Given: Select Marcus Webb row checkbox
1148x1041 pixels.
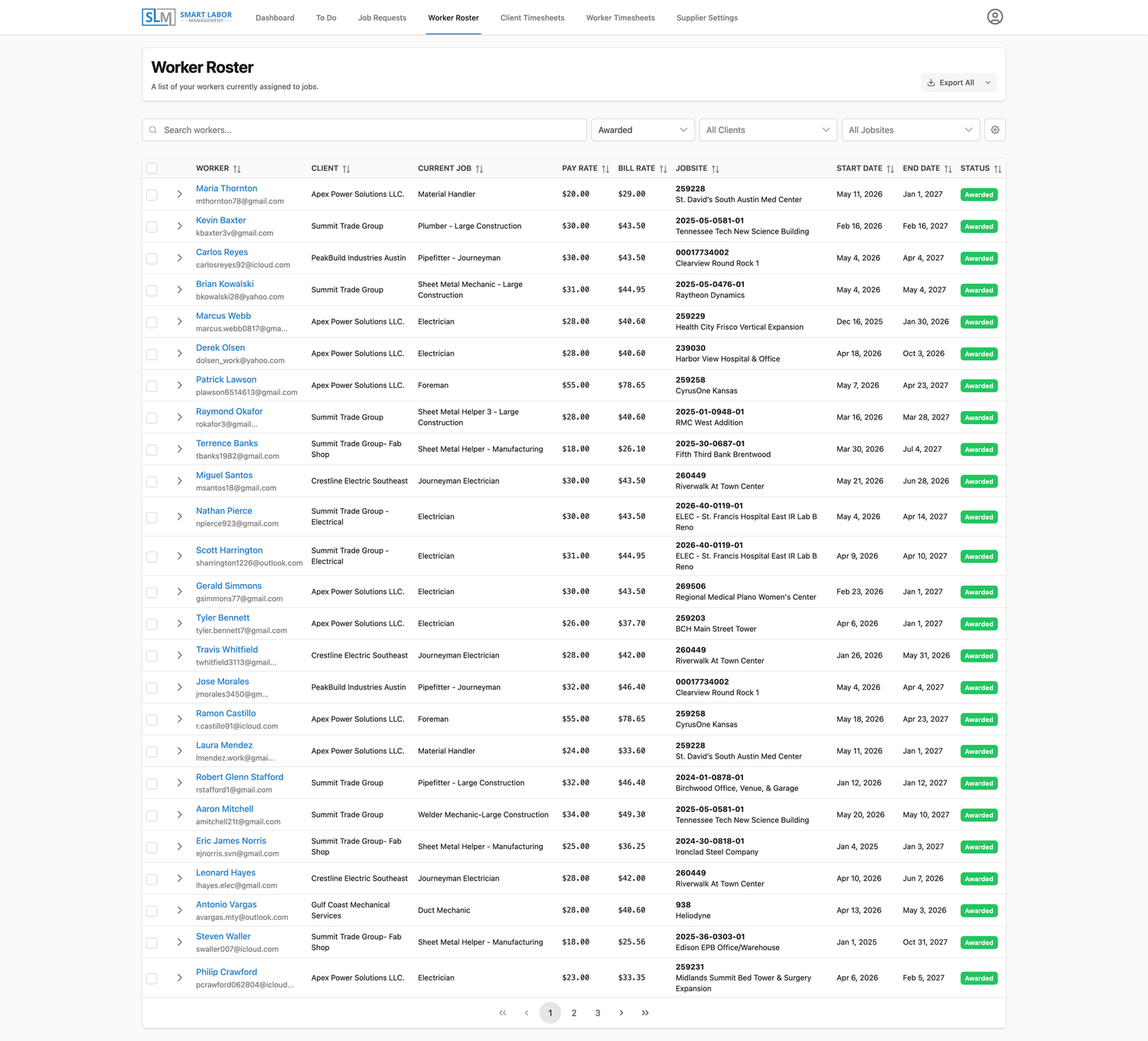Looking at the screenshot, I should (152, 322).
